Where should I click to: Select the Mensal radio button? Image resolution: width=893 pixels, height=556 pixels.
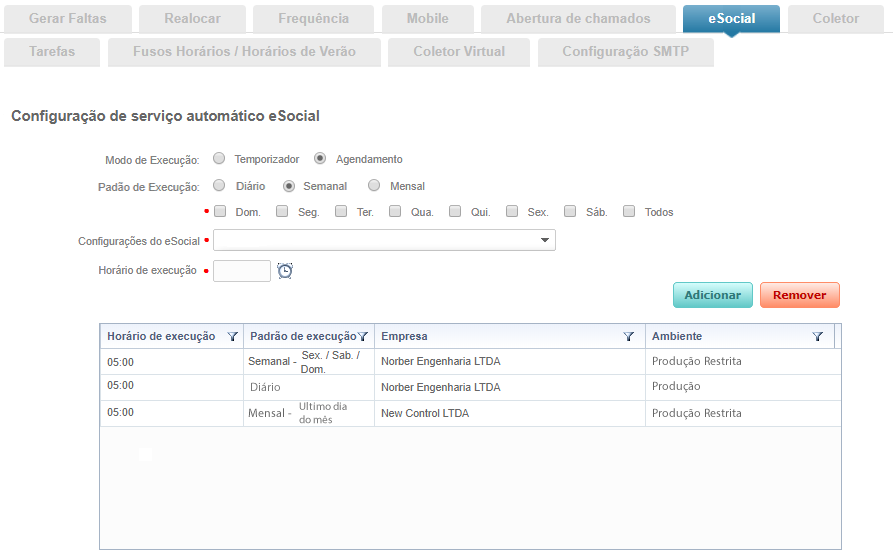coord(374,185)
